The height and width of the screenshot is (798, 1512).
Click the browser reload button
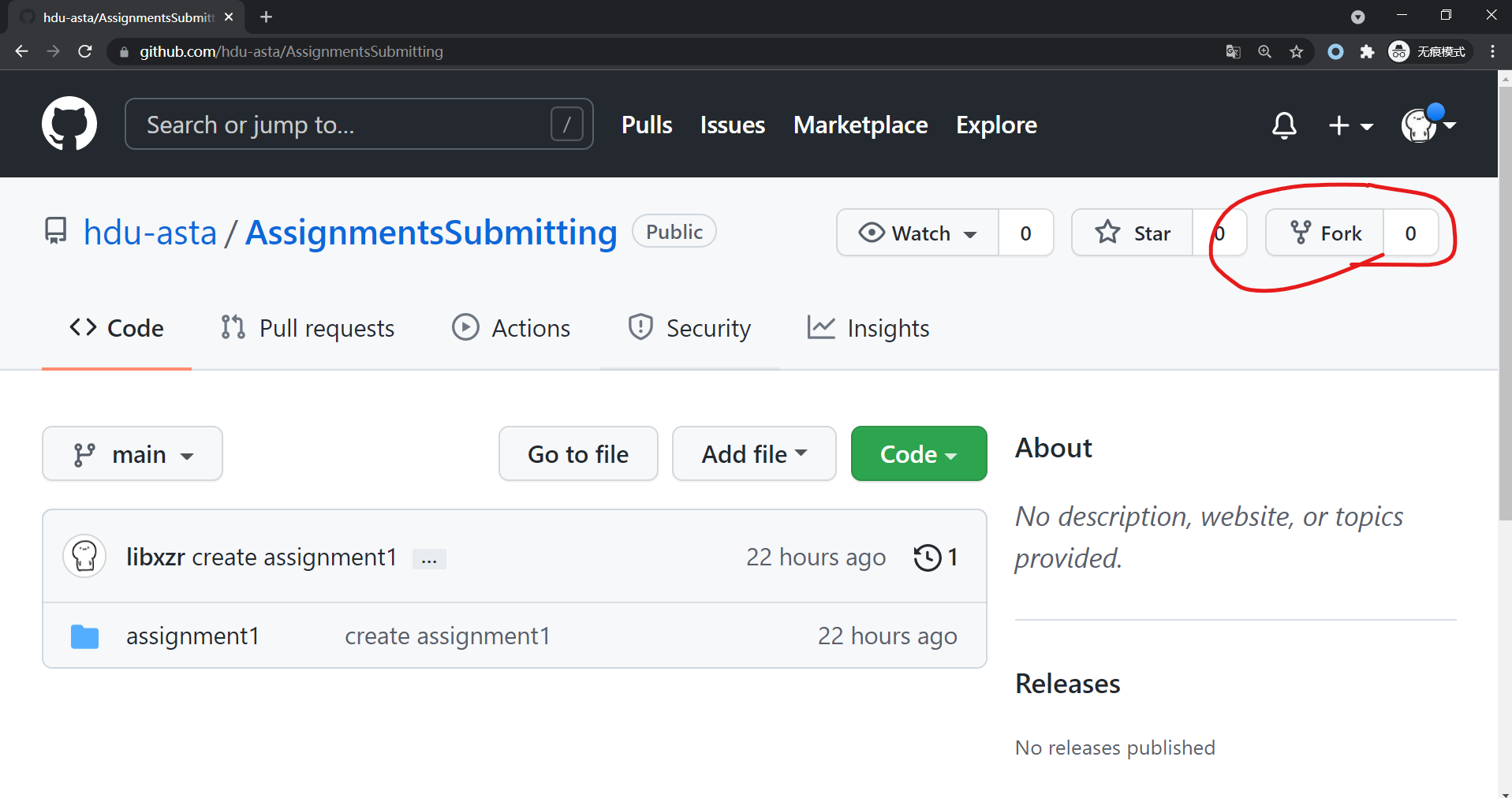click(x=85, y=52)
